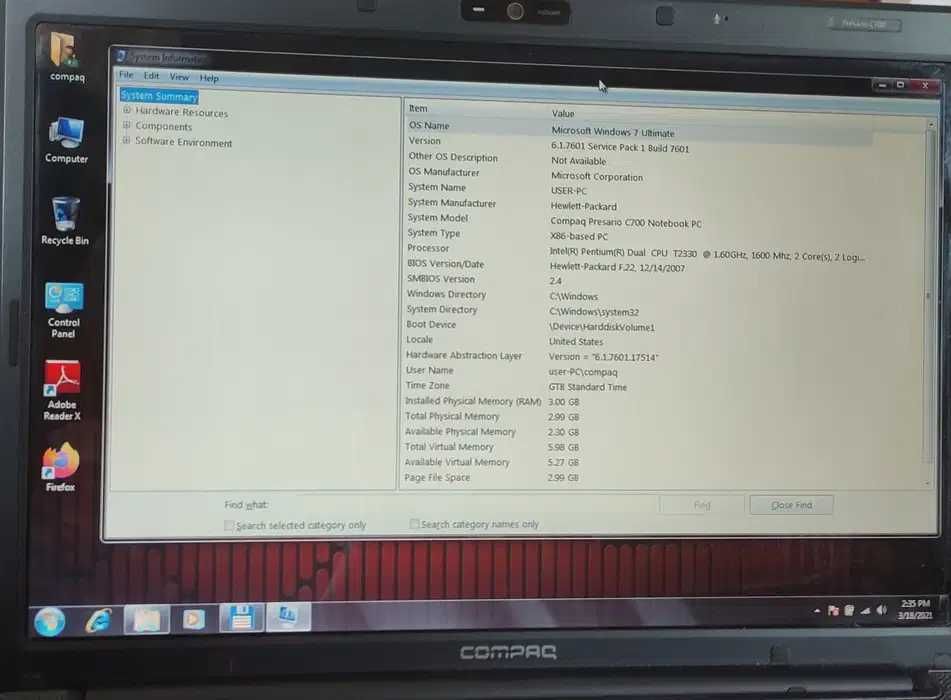Open the Windows Start orb
951x700 pixels.
coord(50,621)
